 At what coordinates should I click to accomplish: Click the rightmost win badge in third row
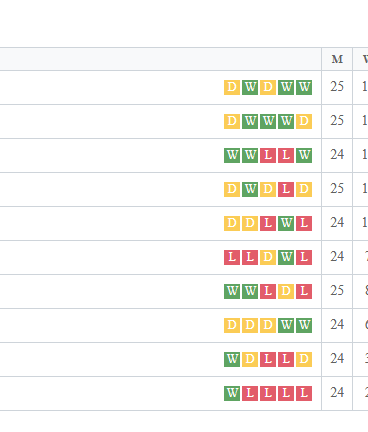pyautogui.click(x=304, y=155)
